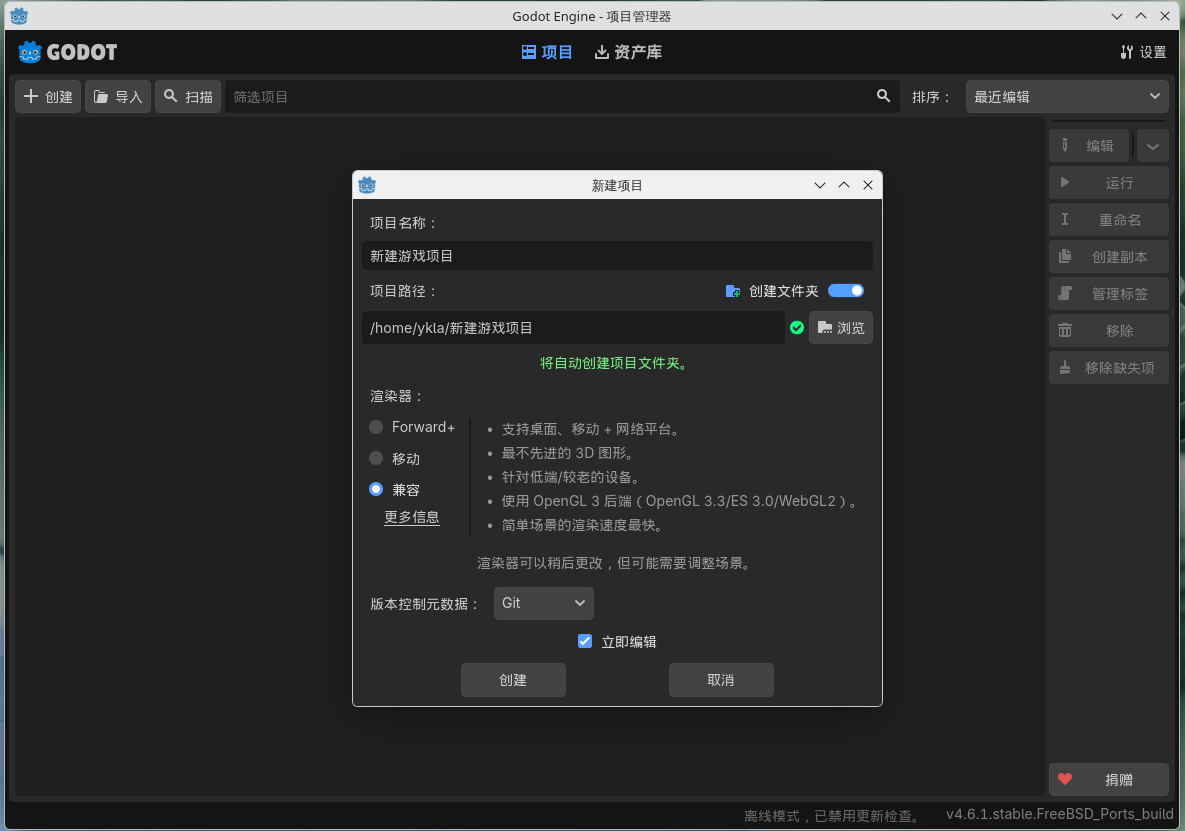Click the search magnifier in the filter field
Viewport: 1185px width, 831px height.
[x=883, y=96]
